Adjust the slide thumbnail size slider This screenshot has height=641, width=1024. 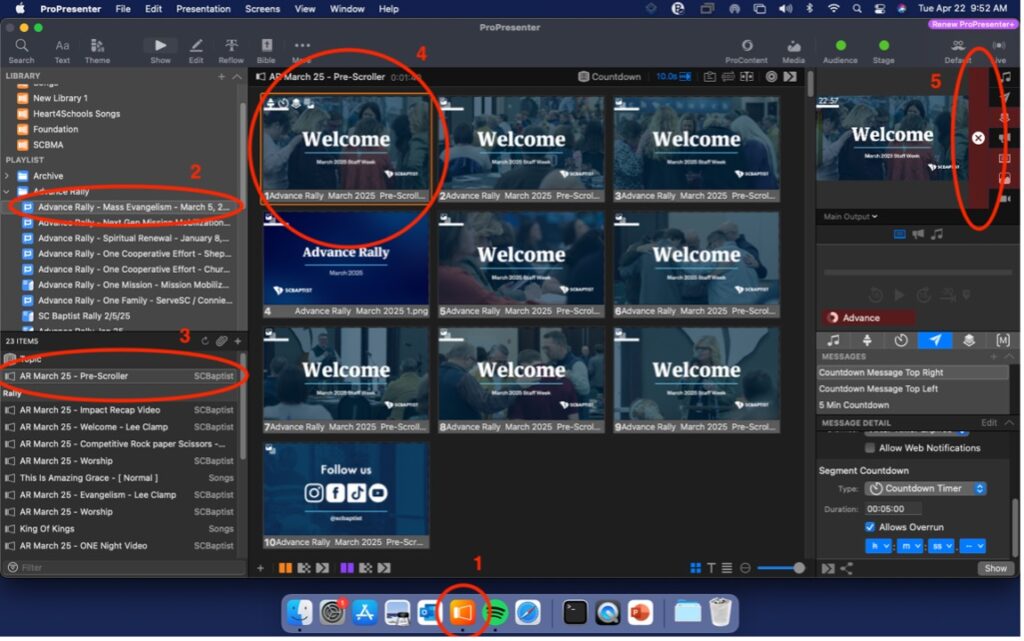click(x=781, y=568)
